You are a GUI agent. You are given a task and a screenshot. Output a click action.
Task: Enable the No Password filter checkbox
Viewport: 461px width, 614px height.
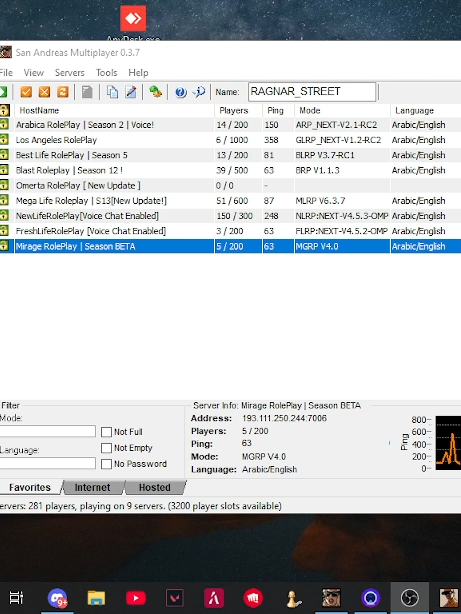106,464
